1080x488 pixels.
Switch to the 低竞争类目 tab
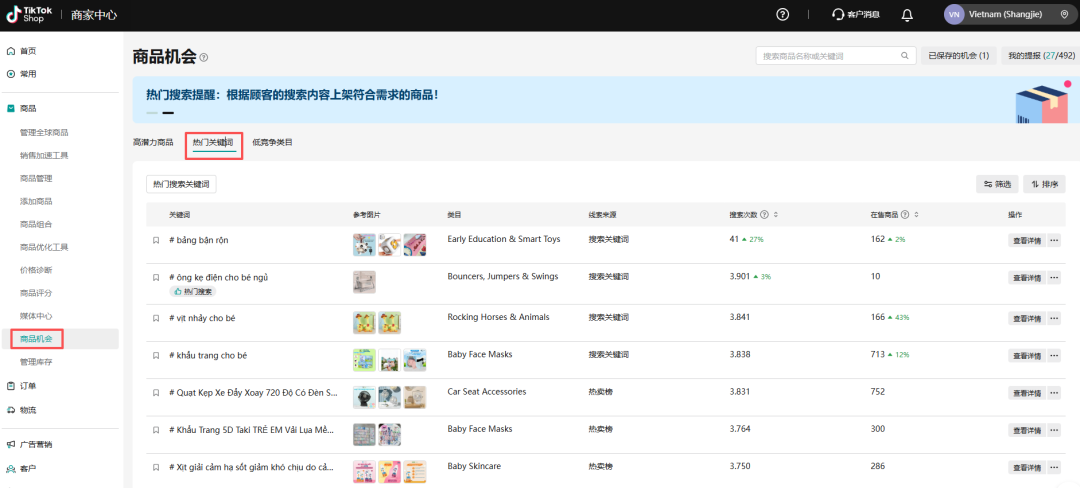pos(273,142)
